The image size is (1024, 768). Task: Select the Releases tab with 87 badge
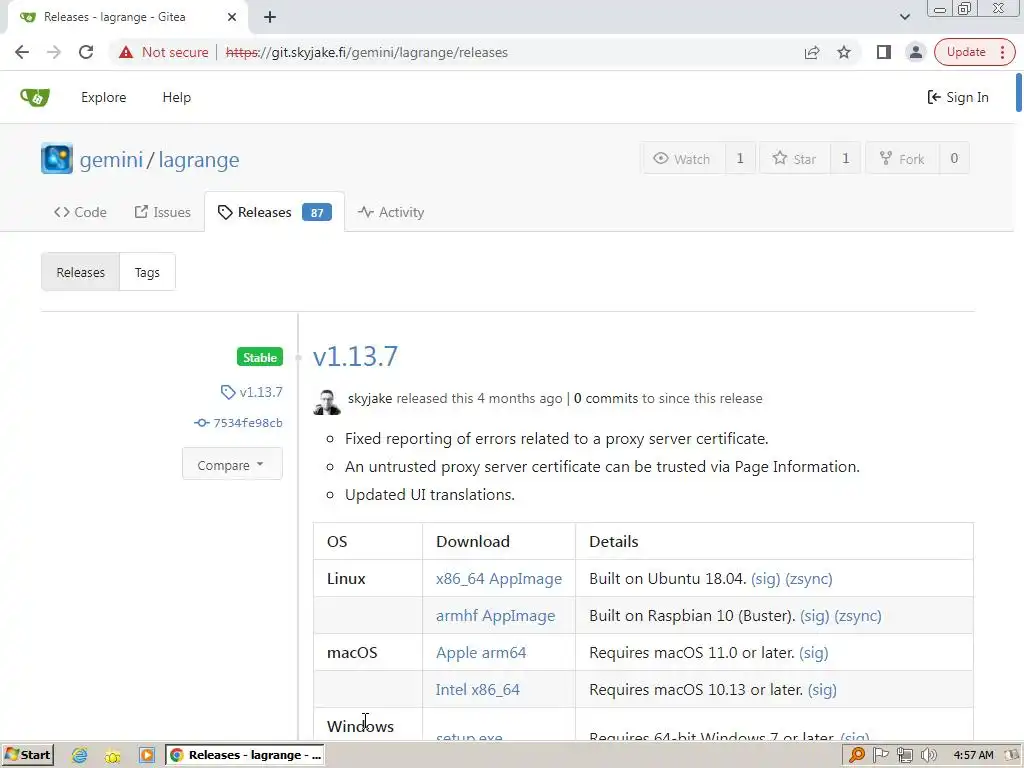click(x=274, y=212)
